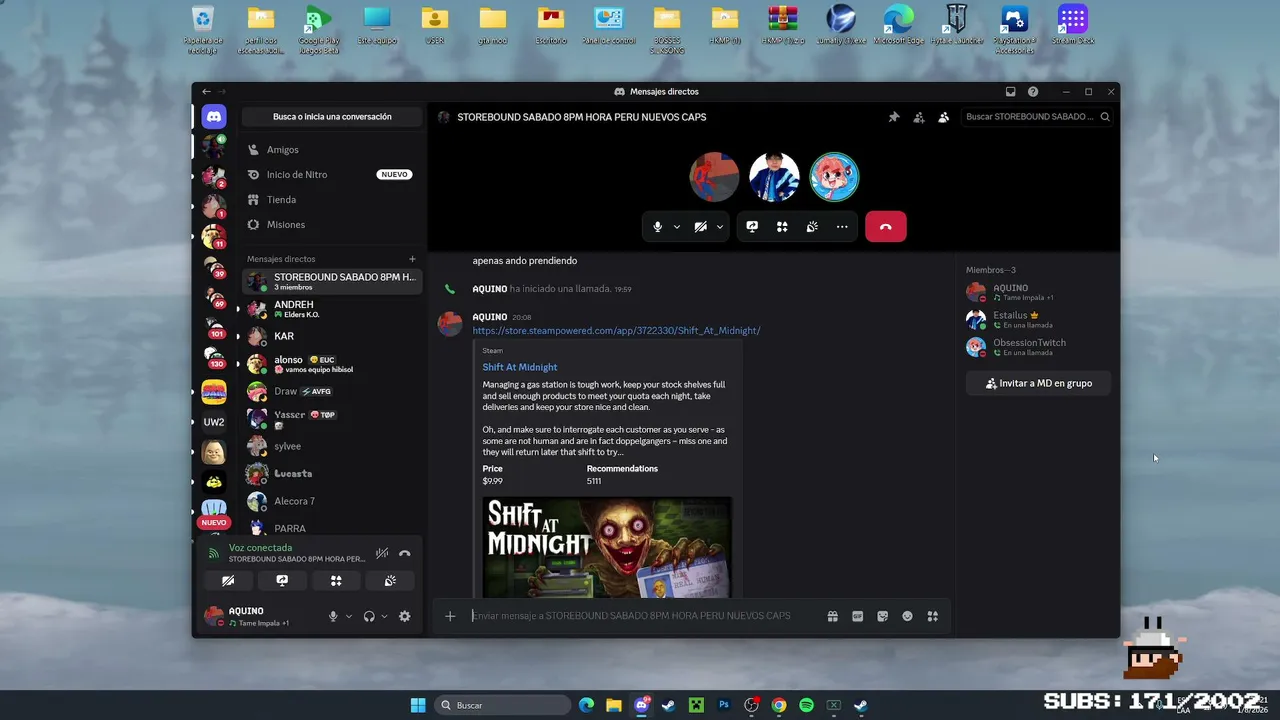This screenshot has width=1280, height=720.
Task: Toggle camera in the Voz conectada panel
Action: click(x=228, y=581)
